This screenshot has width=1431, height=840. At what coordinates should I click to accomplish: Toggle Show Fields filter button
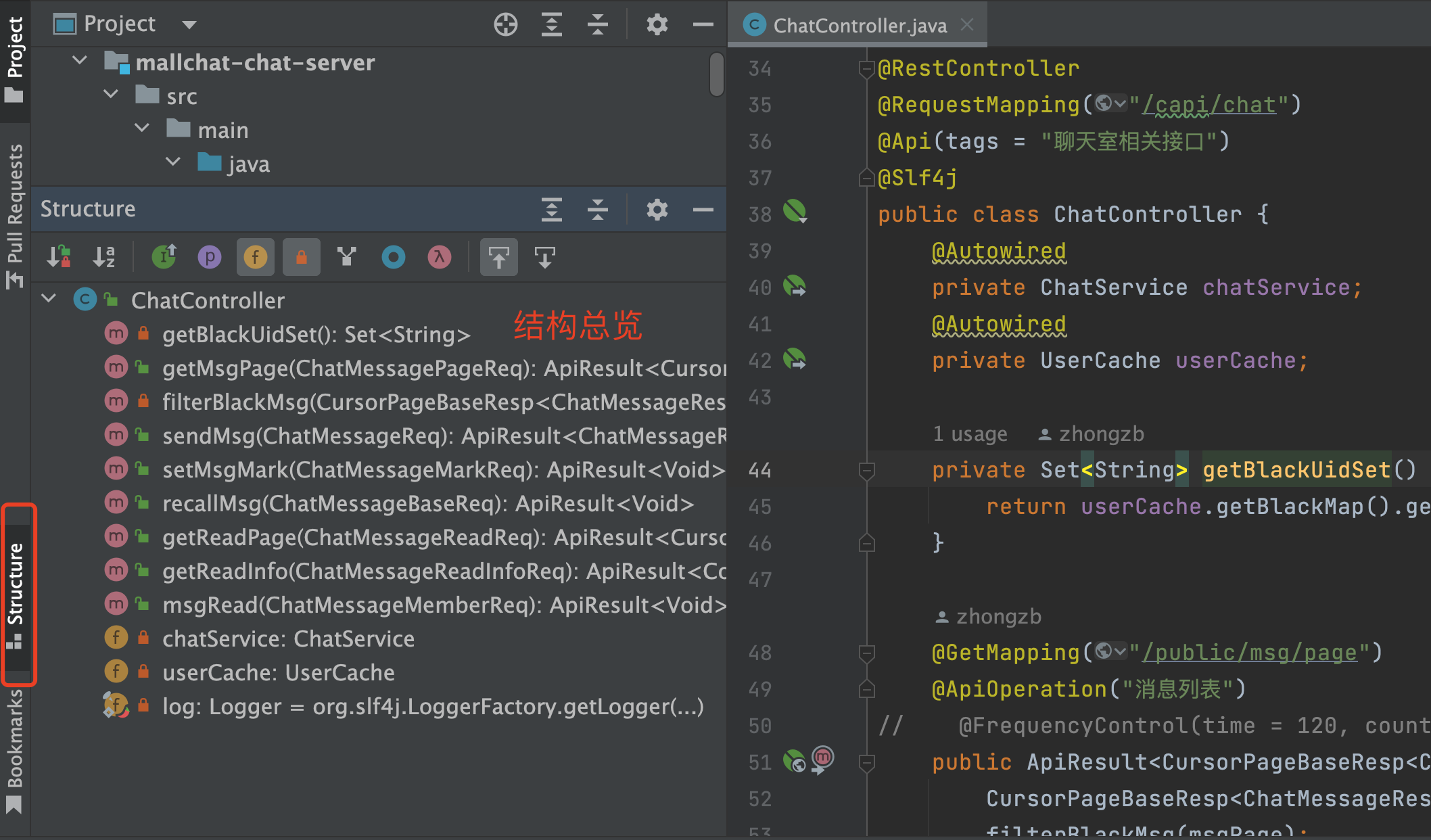click(x=256, y=257)
